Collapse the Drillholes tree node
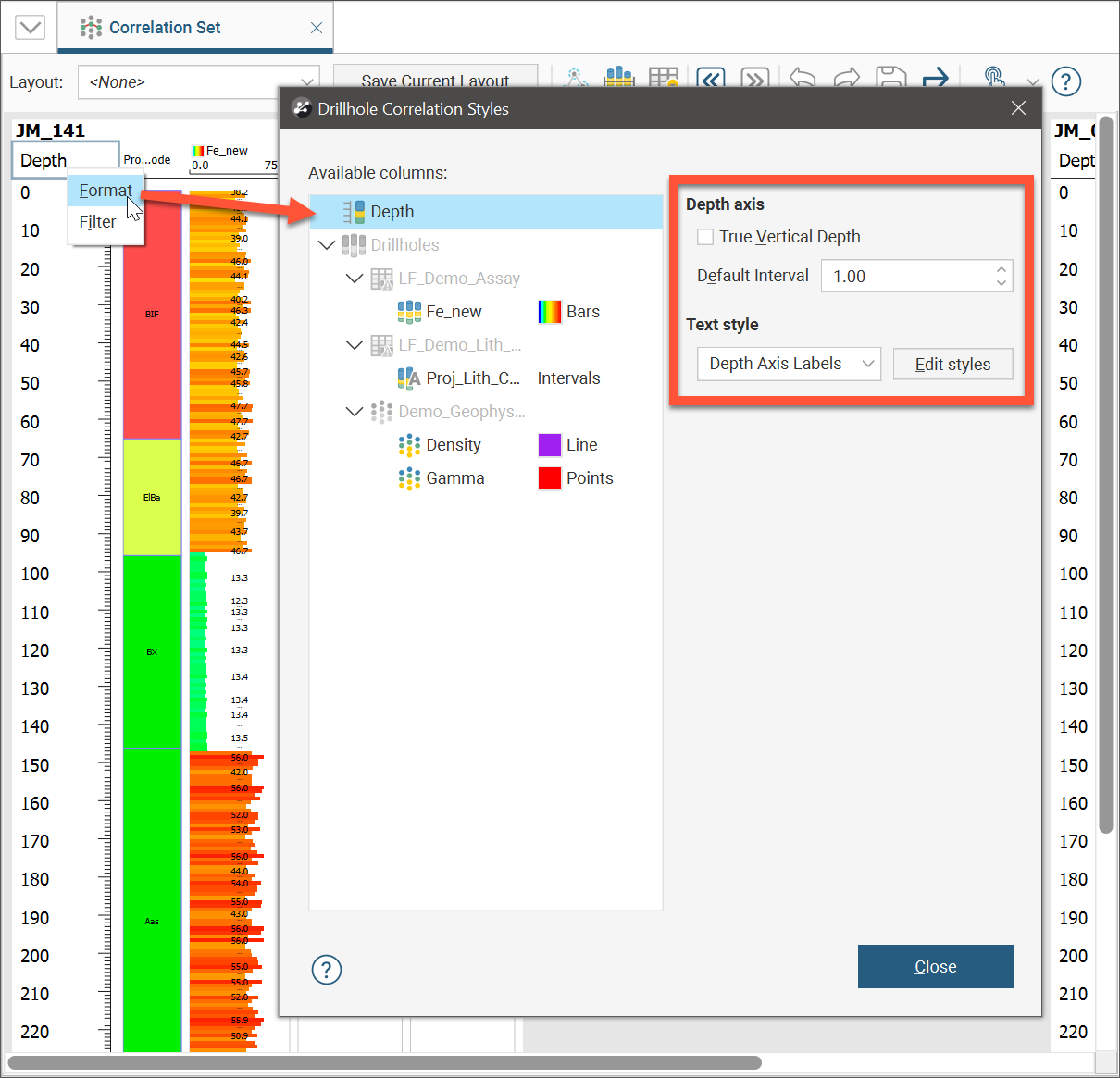The image size is (1120, 1078). click(327, 244)
